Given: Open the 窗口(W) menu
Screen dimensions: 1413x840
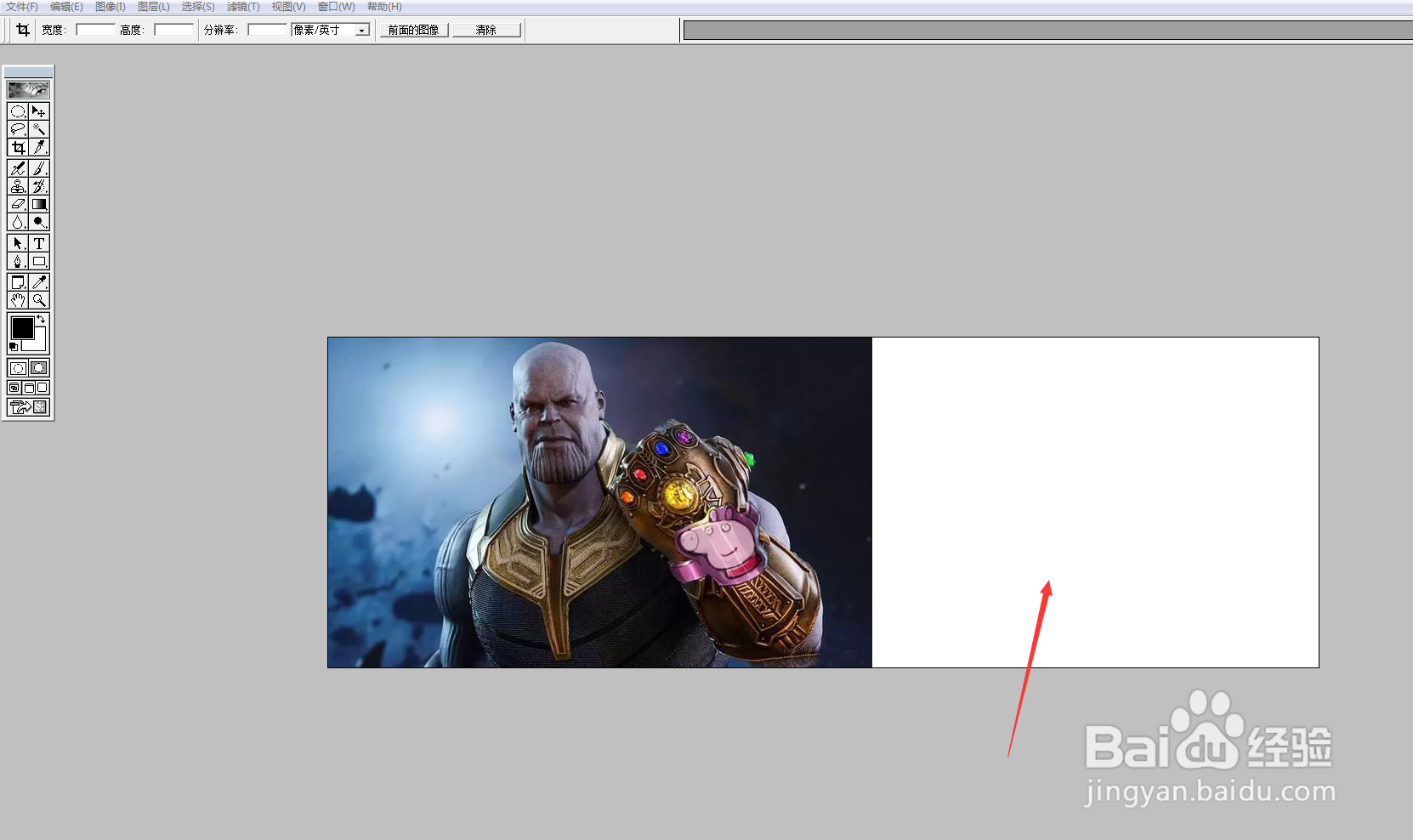Looking at the screenshot, I should 337,7.
